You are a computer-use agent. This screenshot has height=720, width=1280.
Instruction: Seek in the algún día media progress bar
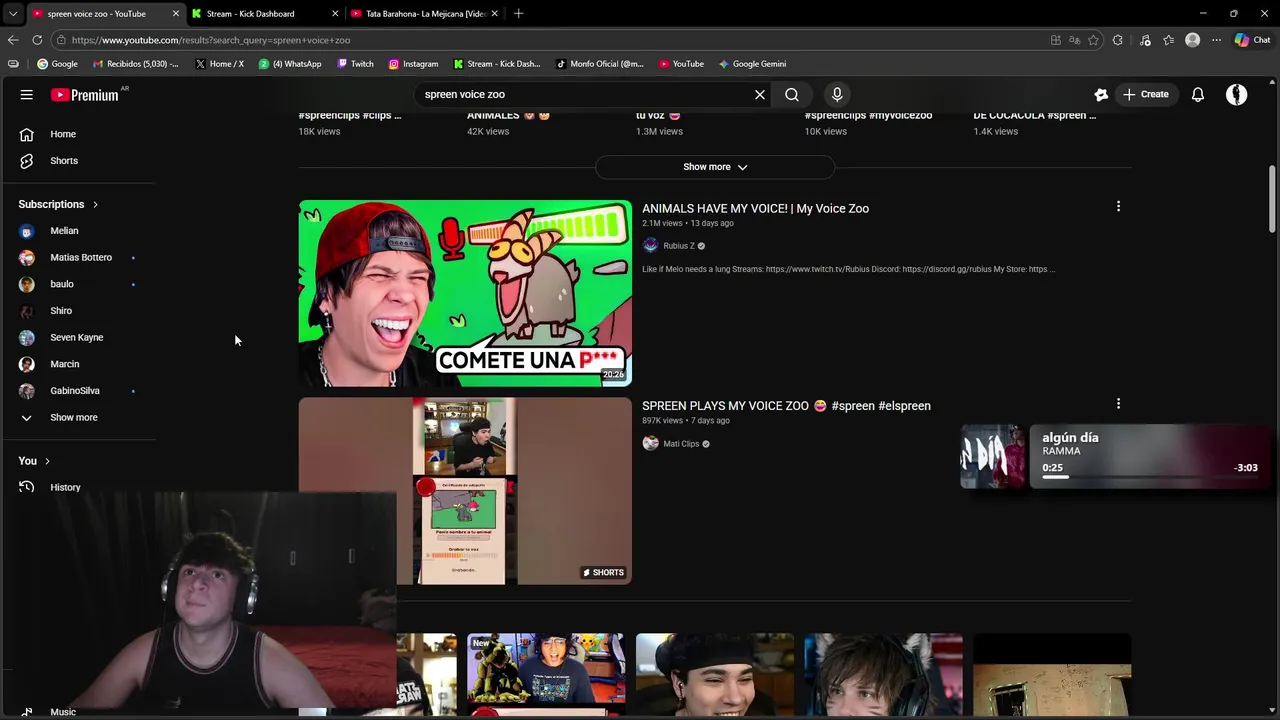1149,478
